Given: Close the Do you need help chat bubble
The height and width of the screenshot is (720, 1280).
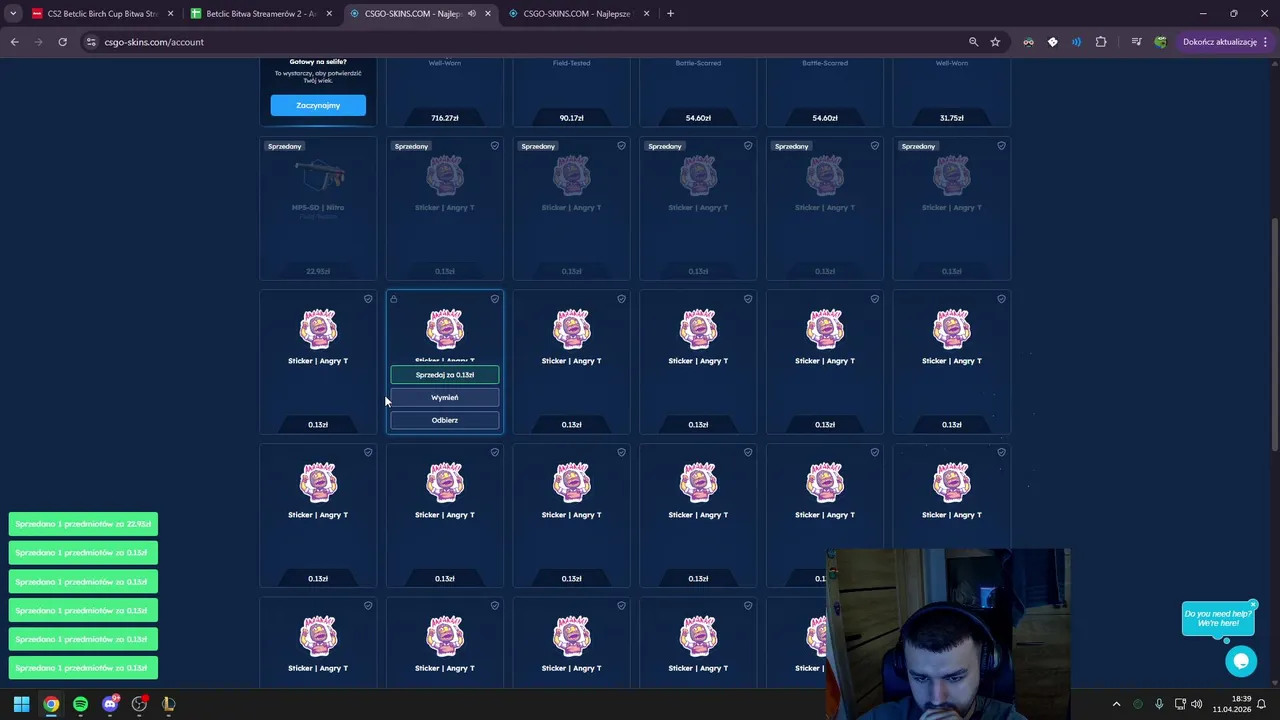Looking at the screenshot, I should pos(1253,604).
